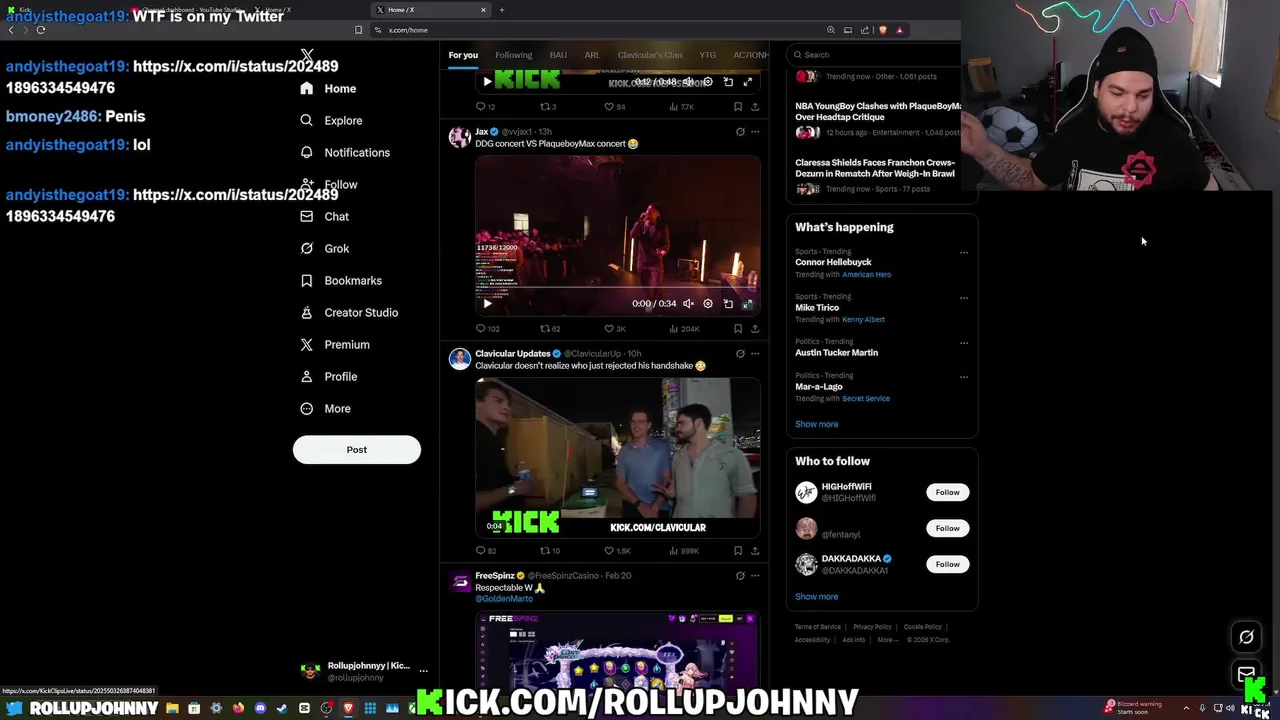Show more trends under What's happening
Screen dimensions: 1280x720
pyautogui.click(x=817, y=424)
